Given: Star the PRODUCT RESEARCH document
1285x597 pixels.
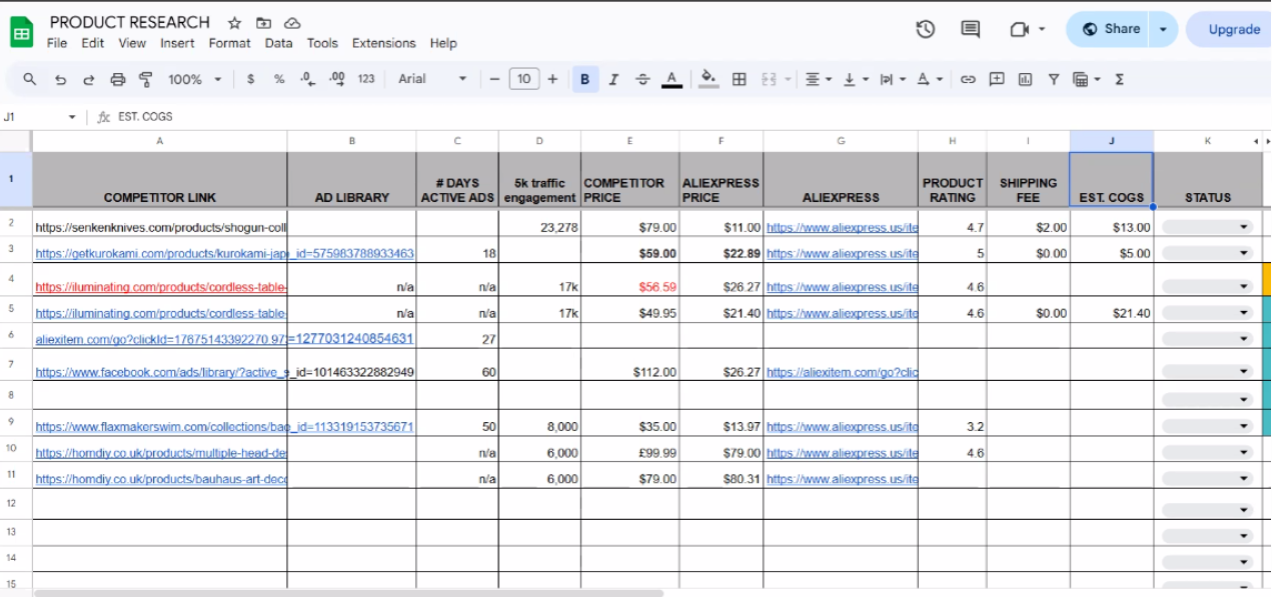Looking at the screenshot, I should (234, 22).
